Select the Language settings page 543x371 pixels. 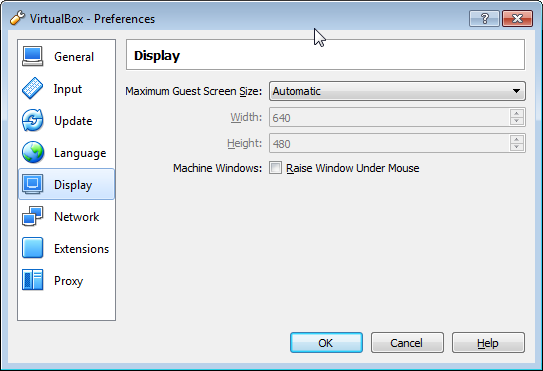[x=66, y=153]
